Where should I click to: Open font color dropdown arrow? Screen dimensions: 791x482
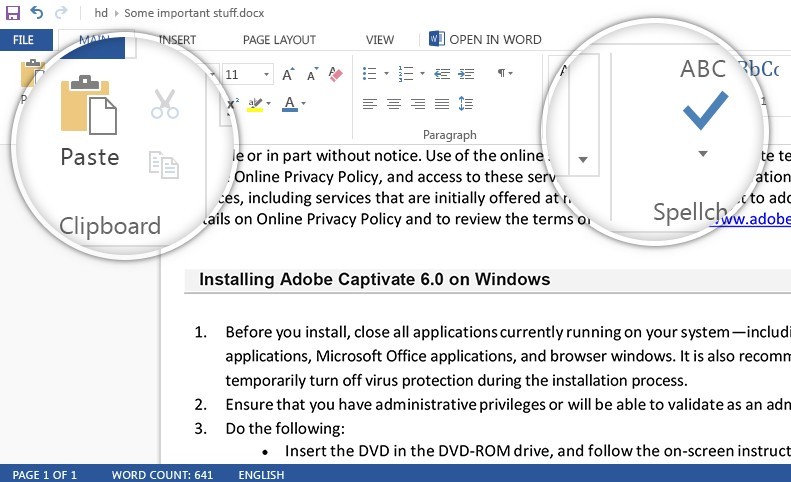pyautogui.click(x=303, y=103)
